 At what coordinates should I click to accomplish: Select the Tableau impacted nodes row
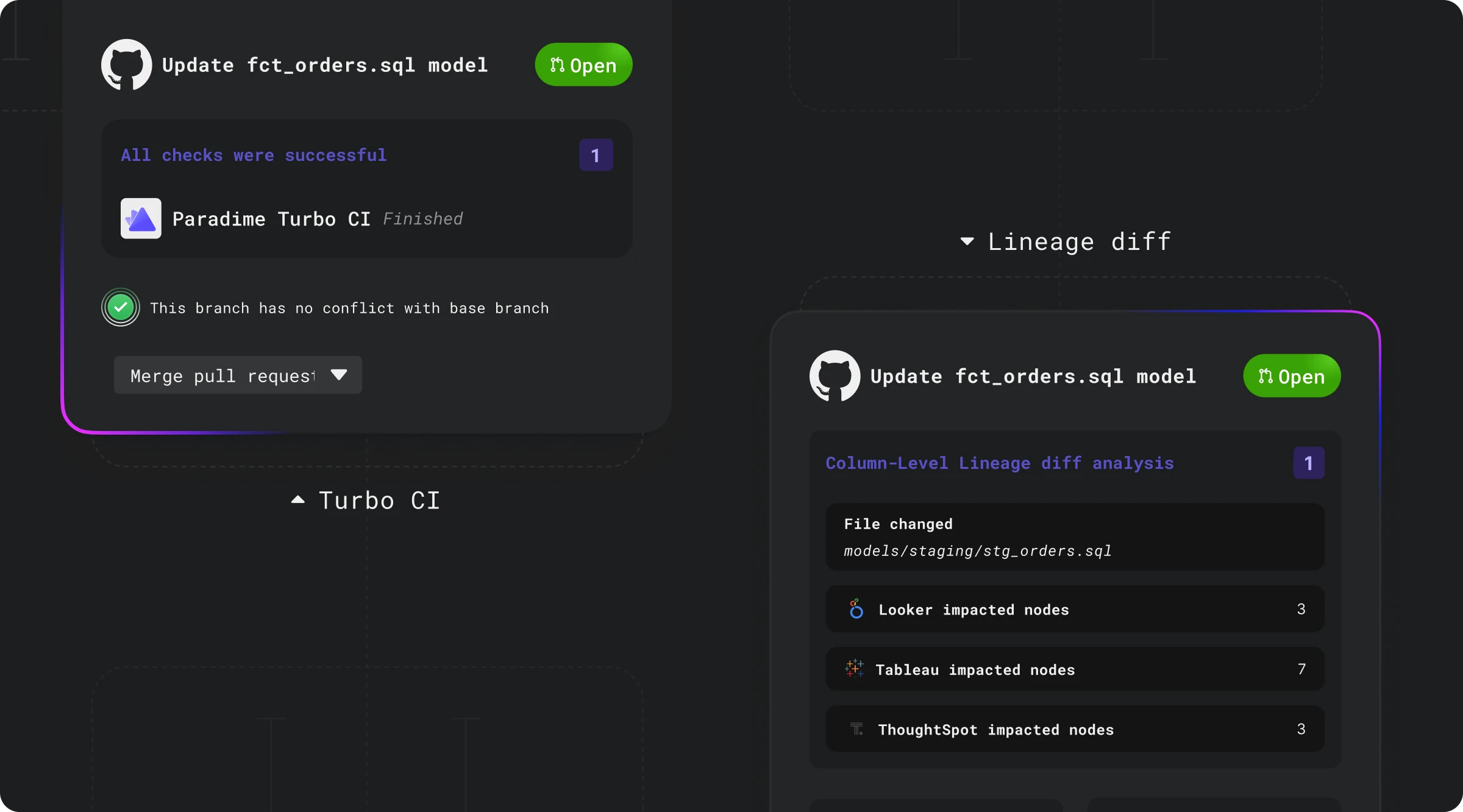pyautogui.click(x=1075, y=669)
